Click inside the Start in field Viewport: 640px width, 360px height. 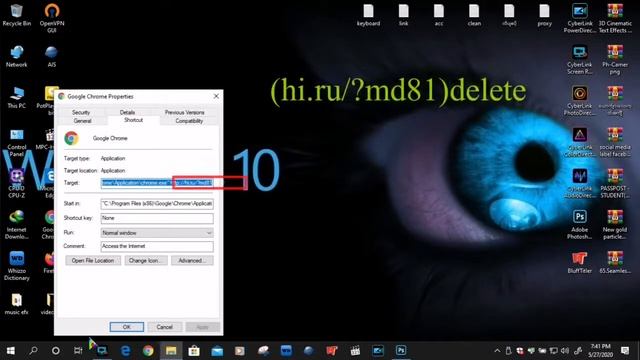pos(157,203)
